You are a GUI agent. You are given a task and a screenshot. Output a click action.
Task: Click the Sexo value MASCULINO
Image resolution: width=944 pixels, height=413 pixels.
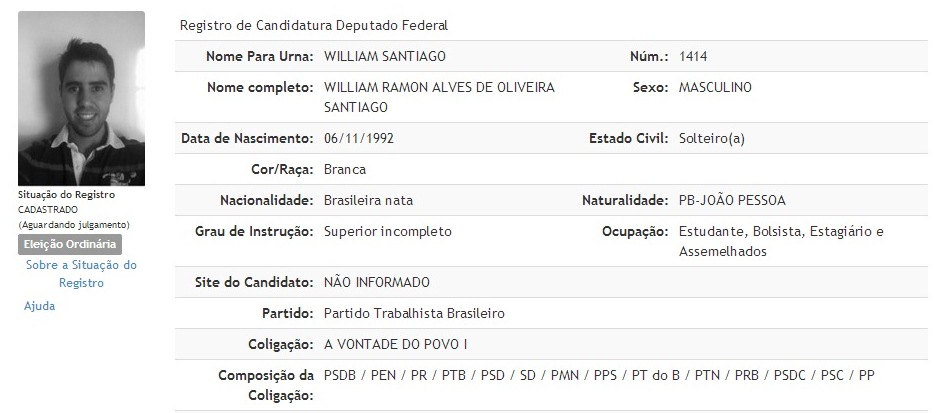coord(715,87)
